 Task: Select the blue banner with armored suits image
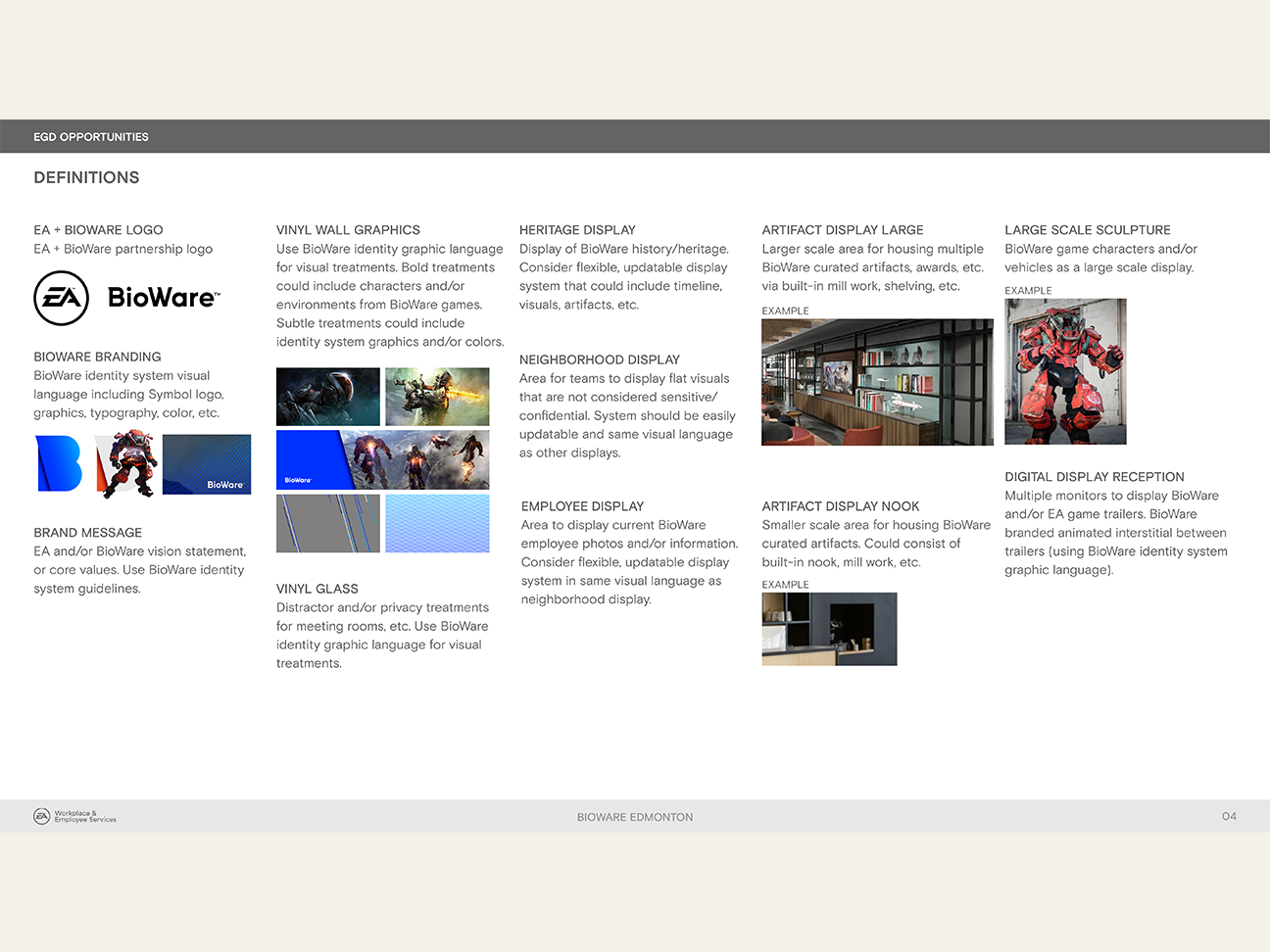383,459
